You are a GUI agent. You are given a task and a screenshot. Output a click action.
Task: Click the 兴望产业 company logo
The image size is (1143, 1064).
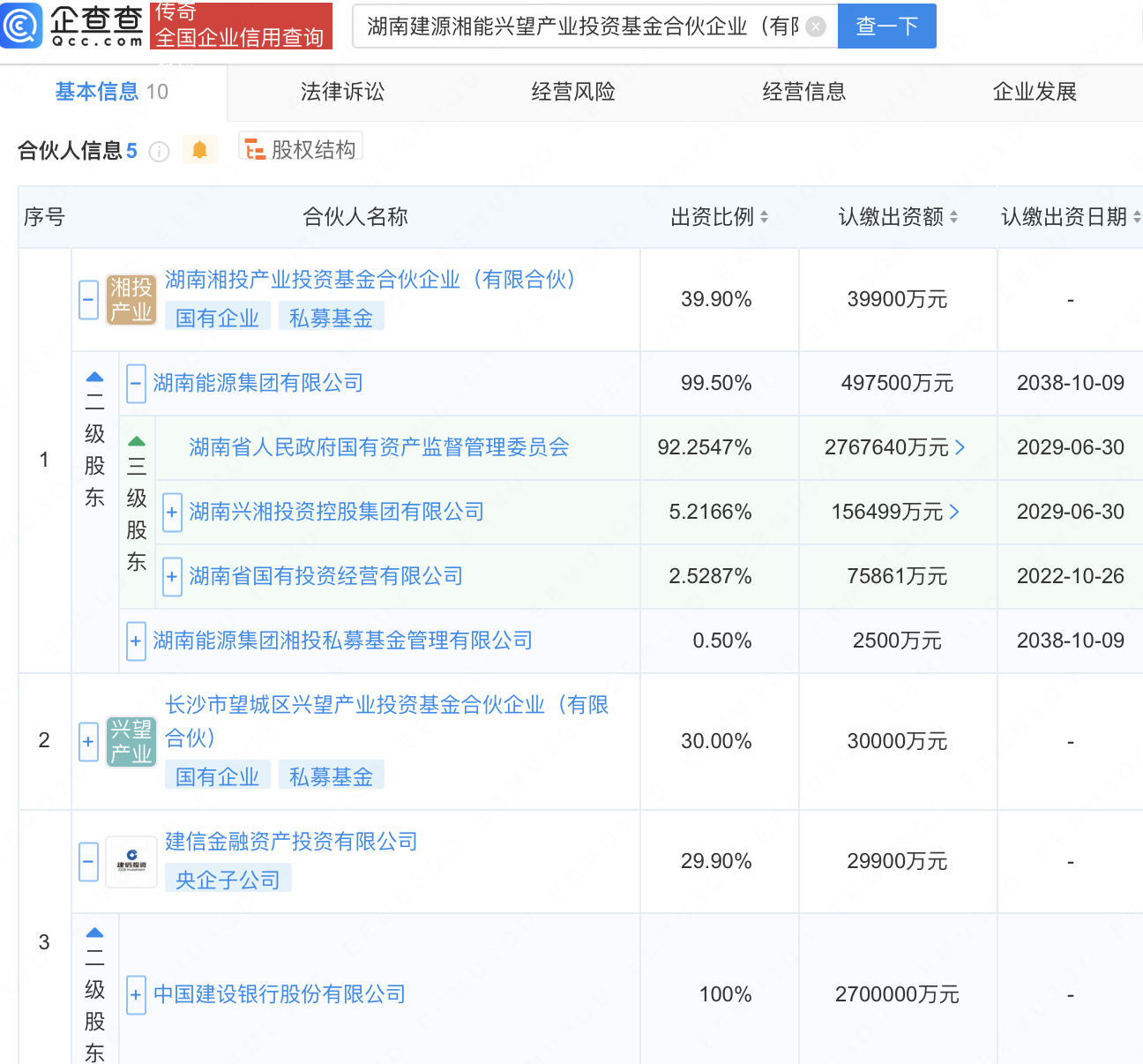point(131,741)
